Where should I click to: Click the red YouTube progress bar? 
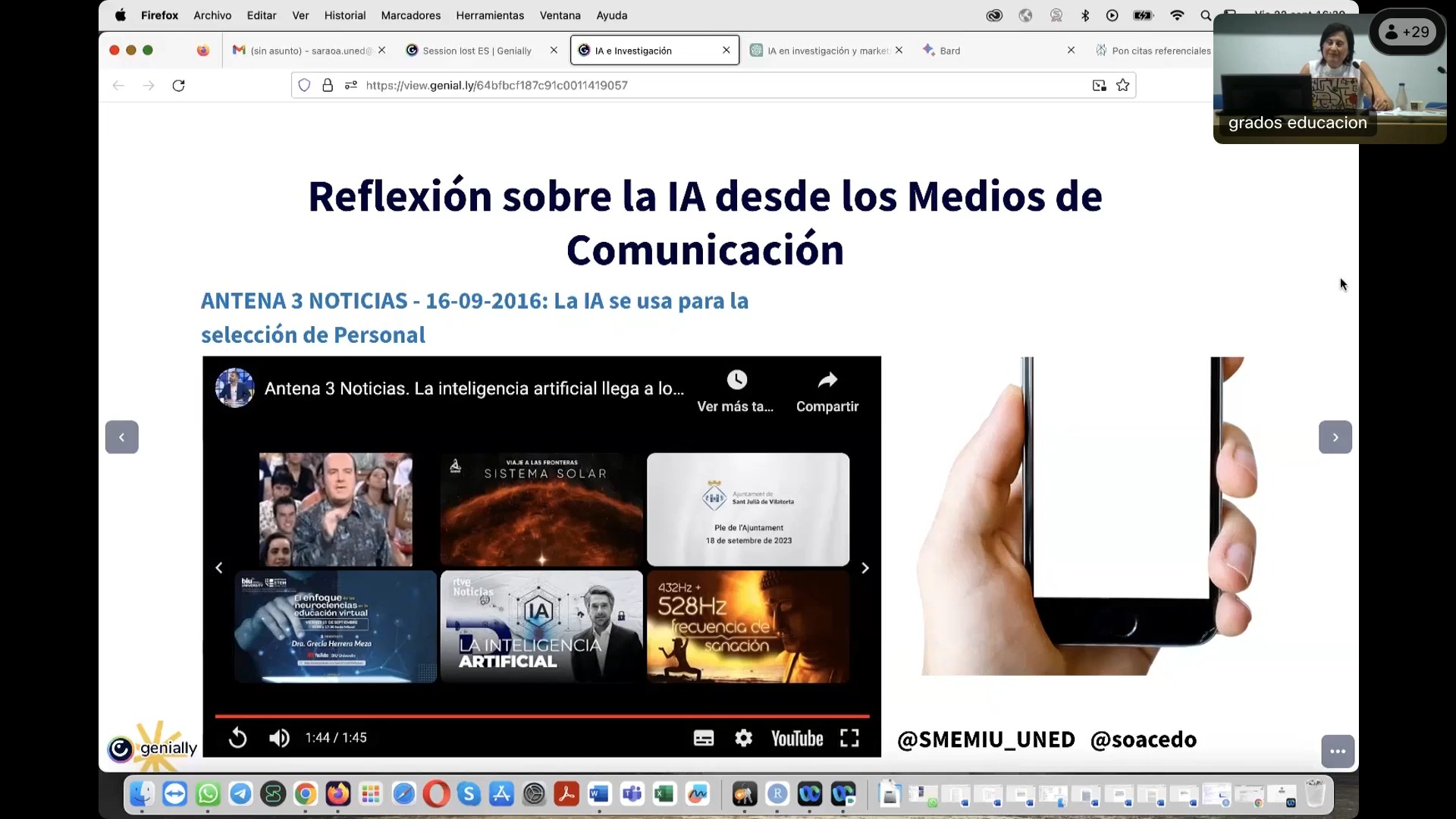click(x=542, y=716)
